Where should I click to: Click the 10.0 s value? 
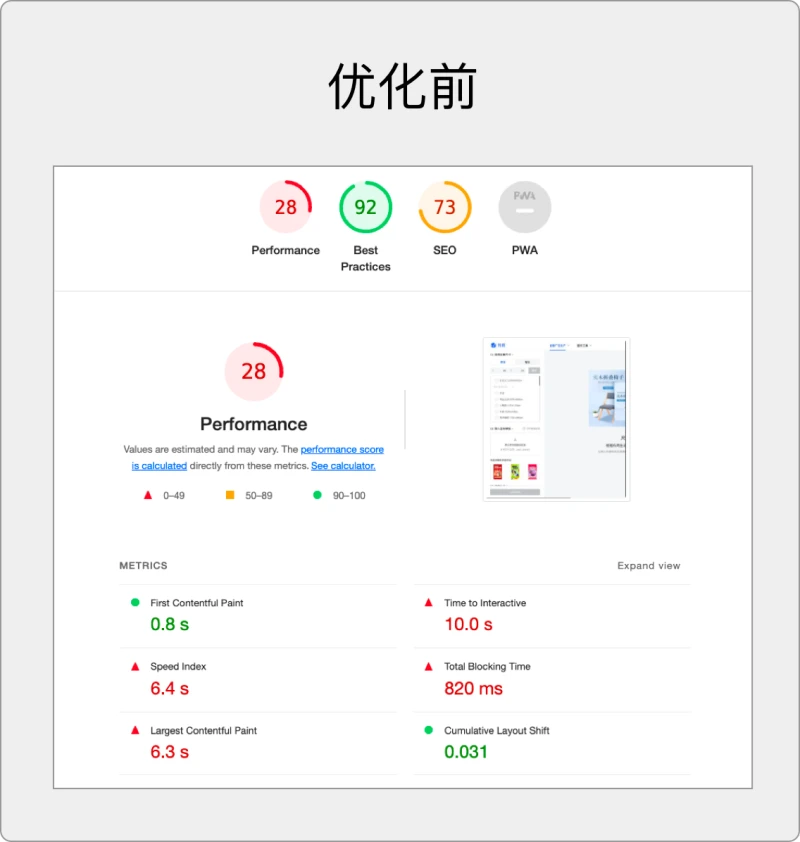point(468,624)
